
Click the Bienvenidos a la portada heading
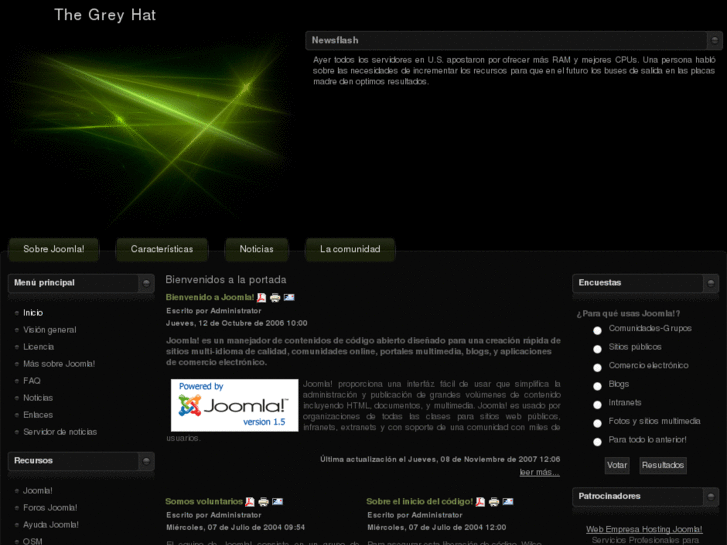(x=226, y=280)
